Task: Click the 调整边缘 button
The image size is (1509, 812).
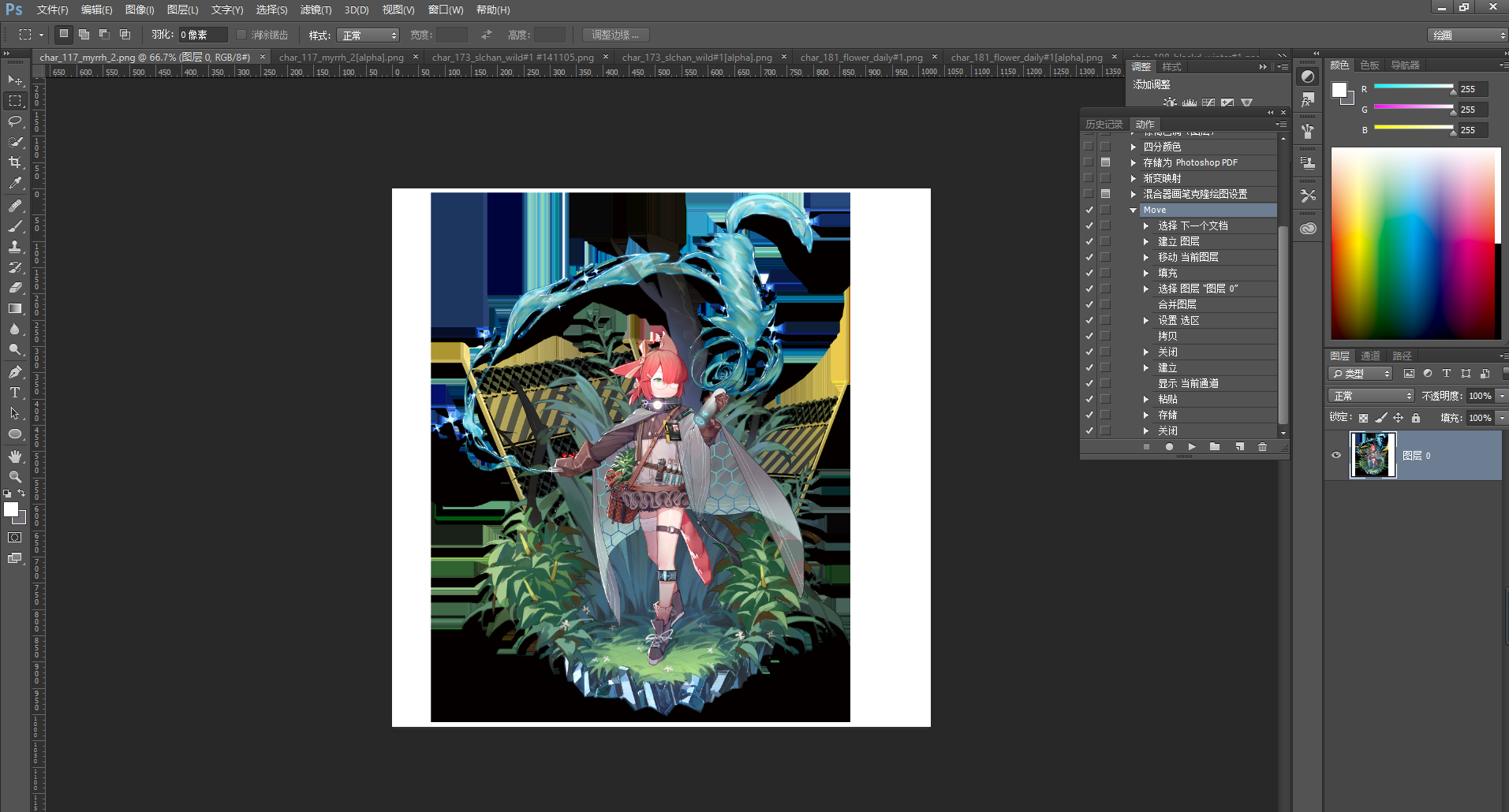Action: (615, 35)
